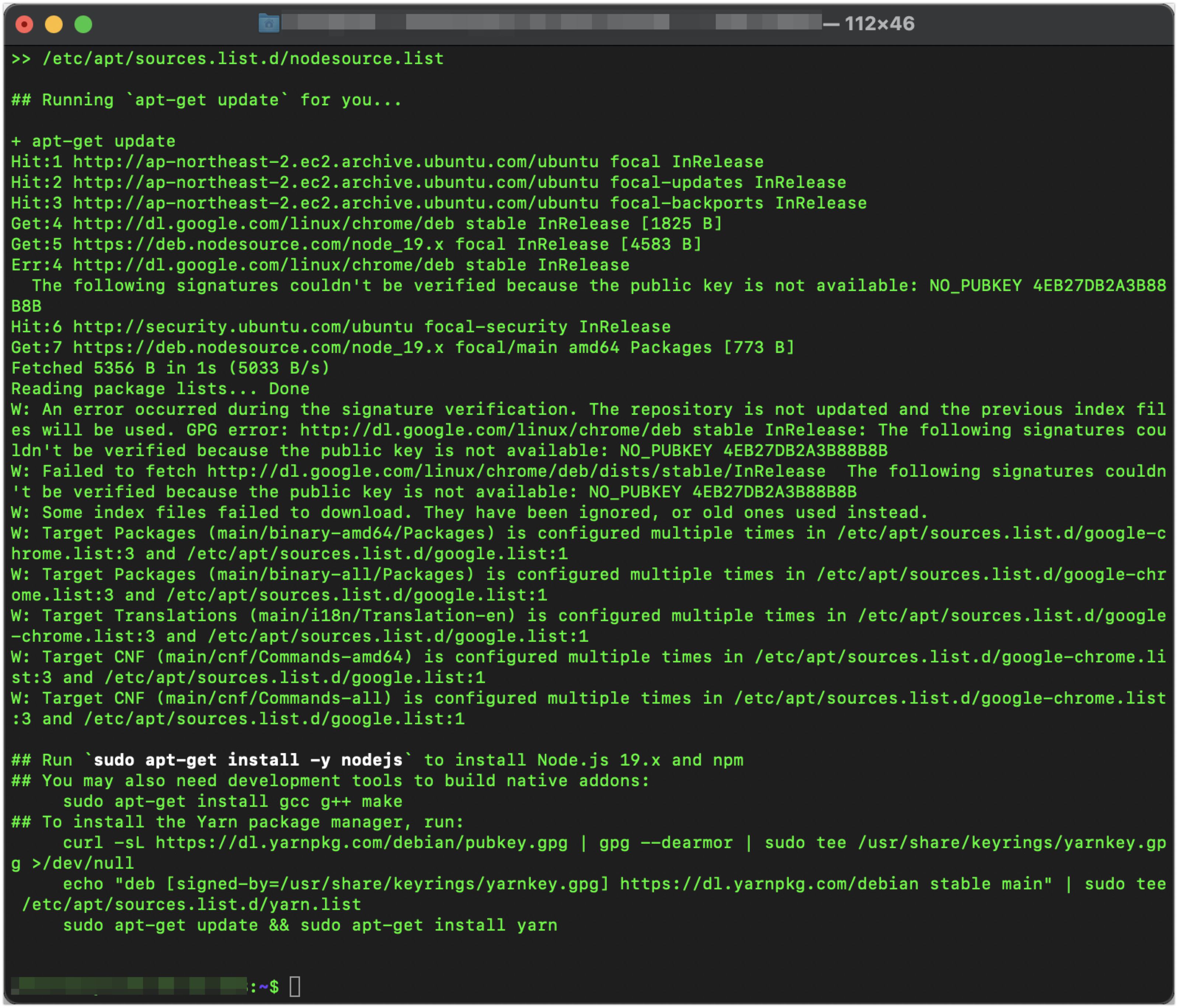Click the bold 'sudo apt-get install -y nodejs' command
Screen dimensions: 1178x1008
(248, 760)
